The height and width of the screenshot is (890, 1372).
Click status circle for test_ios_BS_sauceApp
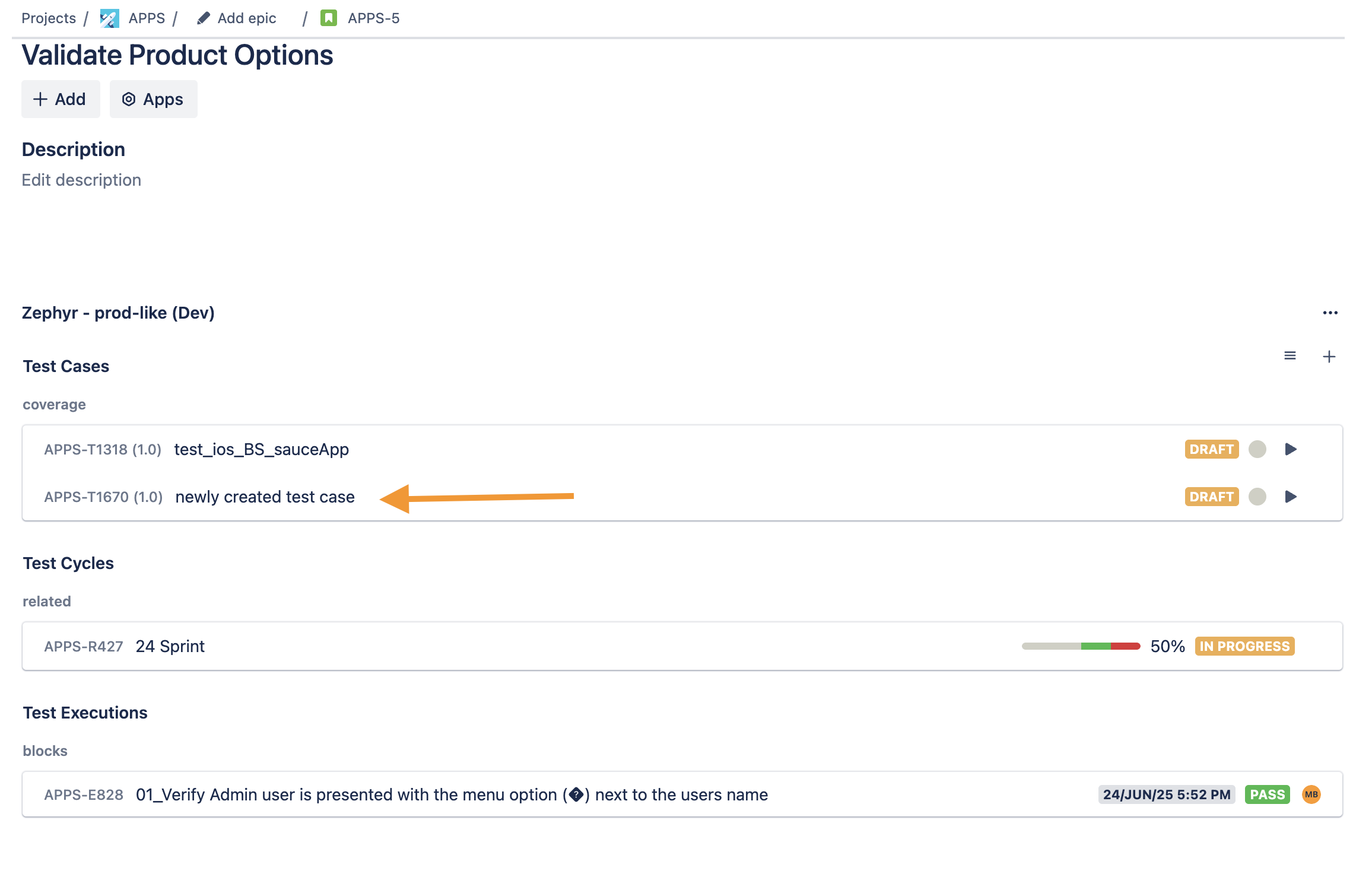click(x=1257, y=449)
